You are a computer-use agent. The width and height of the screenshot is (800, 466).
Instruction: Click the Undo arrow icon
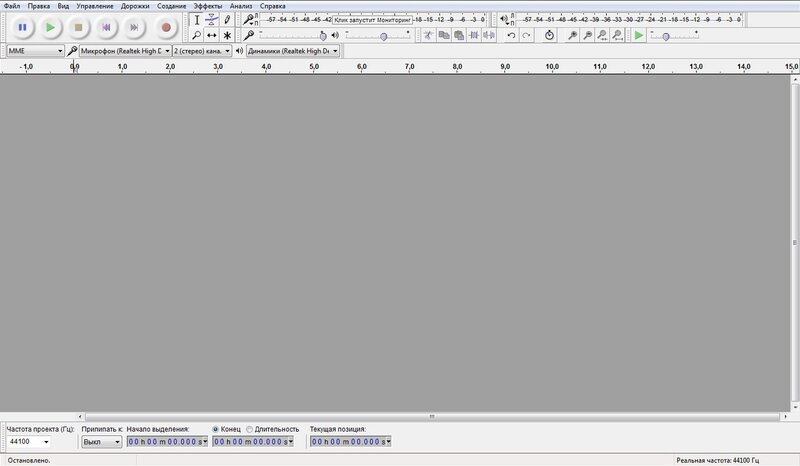pos(511,35)
